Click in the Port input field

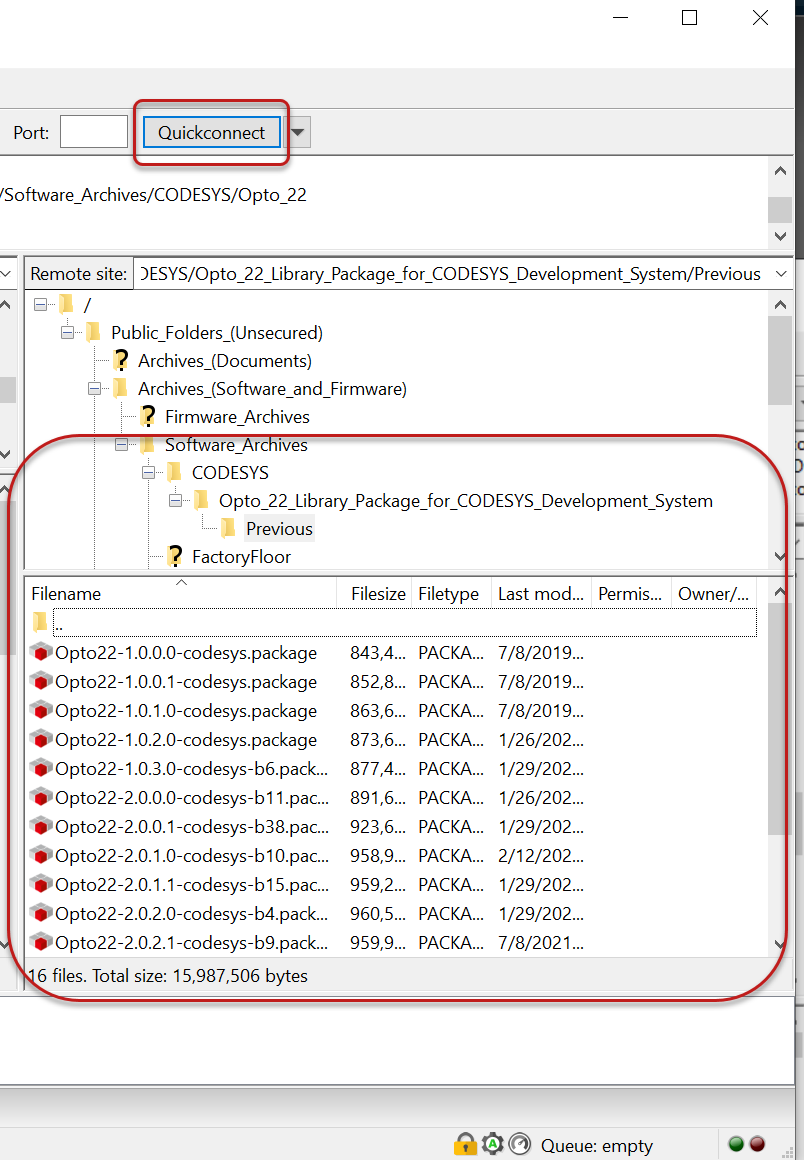point(94,132)
